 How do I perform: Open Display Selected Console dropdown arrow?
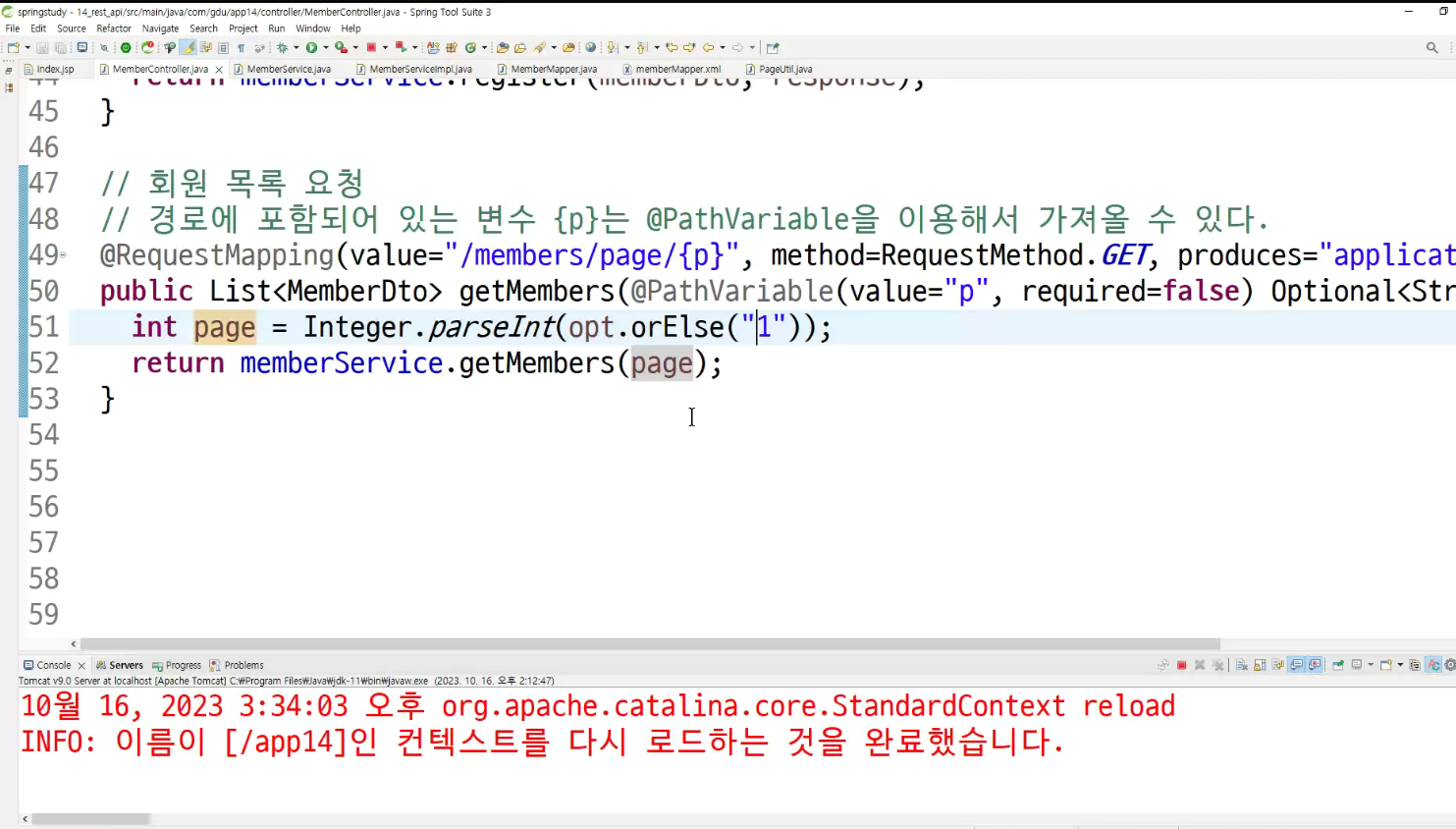(1371, 665)
